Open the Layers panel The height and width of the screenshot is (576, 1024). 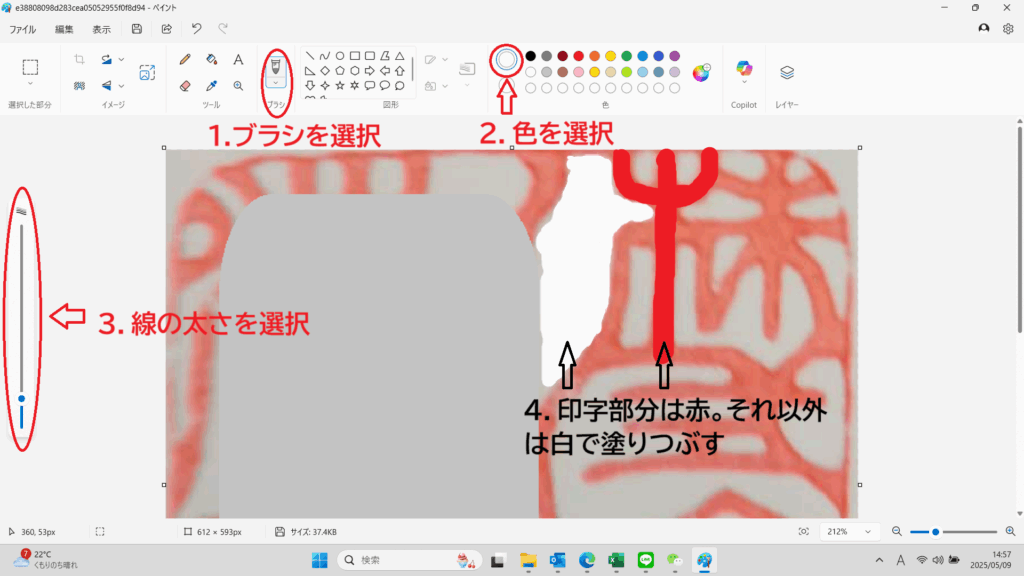point(787,72)
